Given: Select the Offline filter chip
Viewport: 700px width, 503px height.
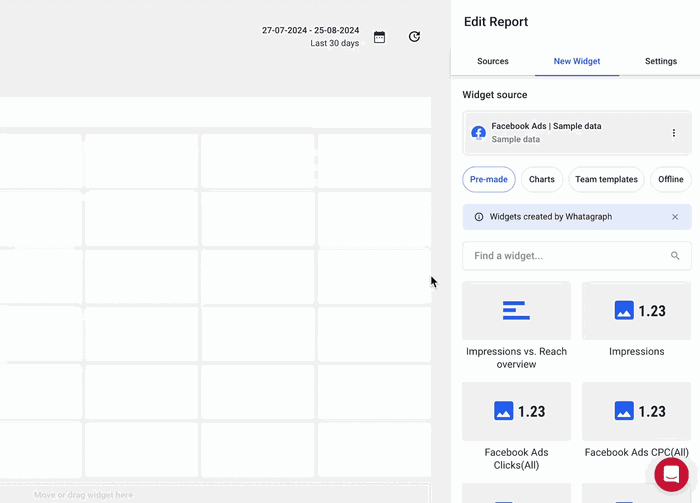Looking at the screenshot, I should coord(671,179).
